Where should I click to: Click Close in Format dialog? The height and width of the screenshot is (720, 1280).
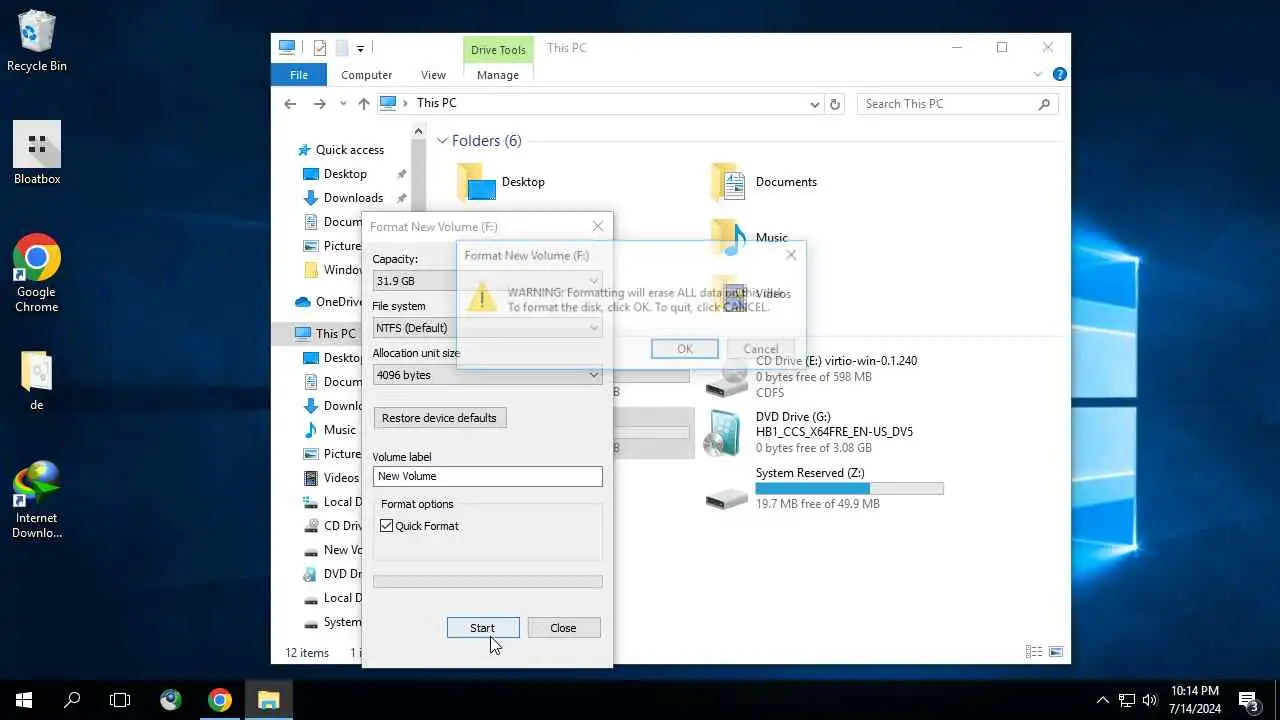[x=563, y=628]
